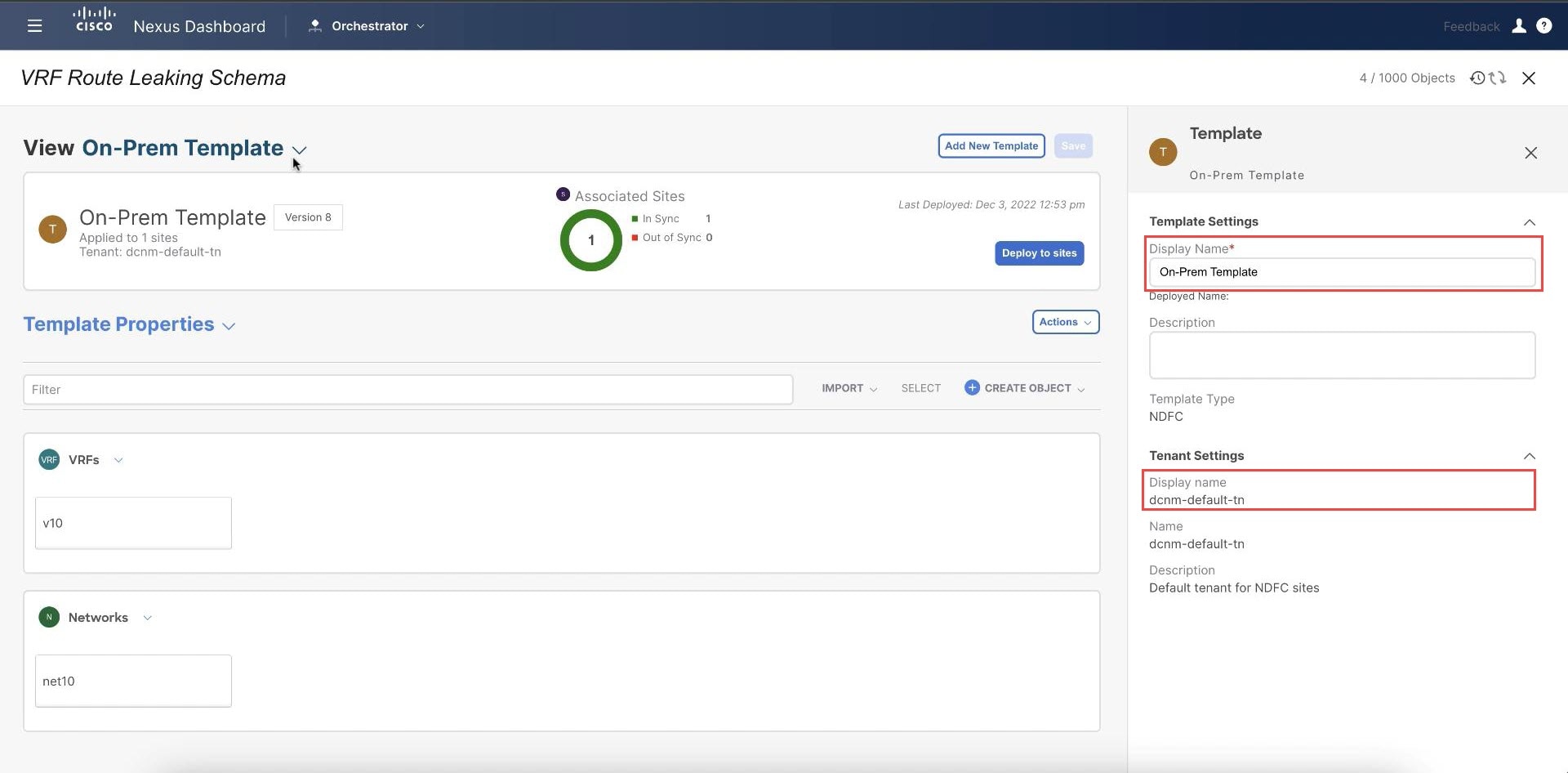
Task: Expand the Template Properties dropdown
Action: point(229,326)
